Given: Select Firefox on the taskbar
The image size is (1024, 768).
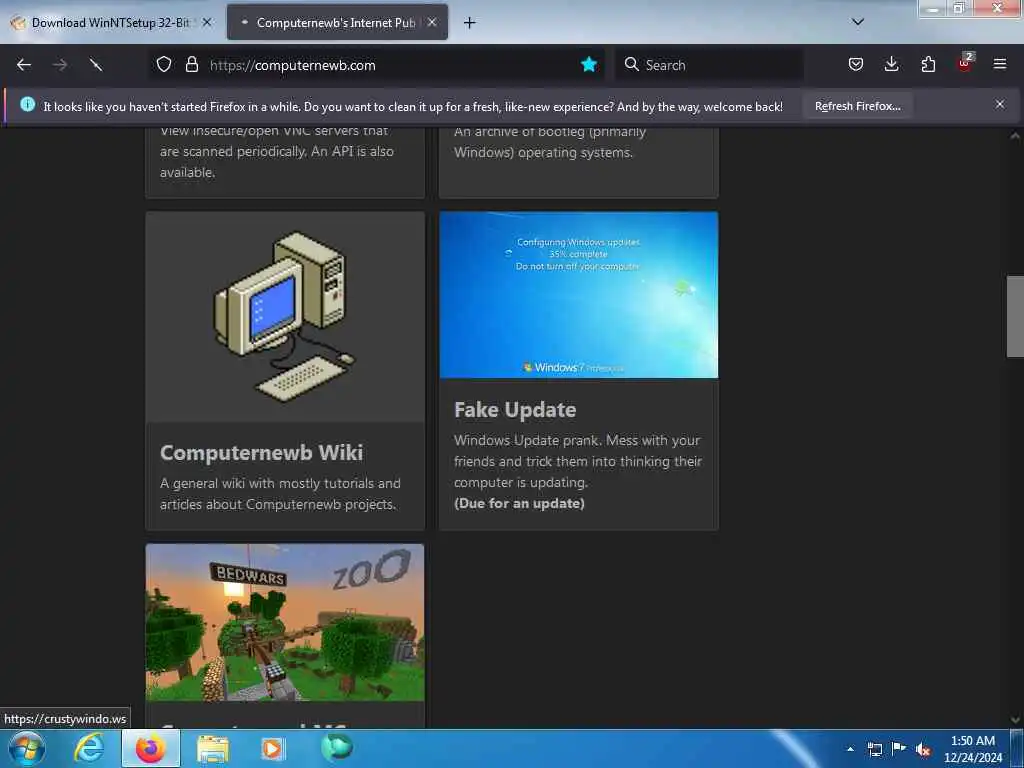Looking at the screenshot, I should click(150, 748).
